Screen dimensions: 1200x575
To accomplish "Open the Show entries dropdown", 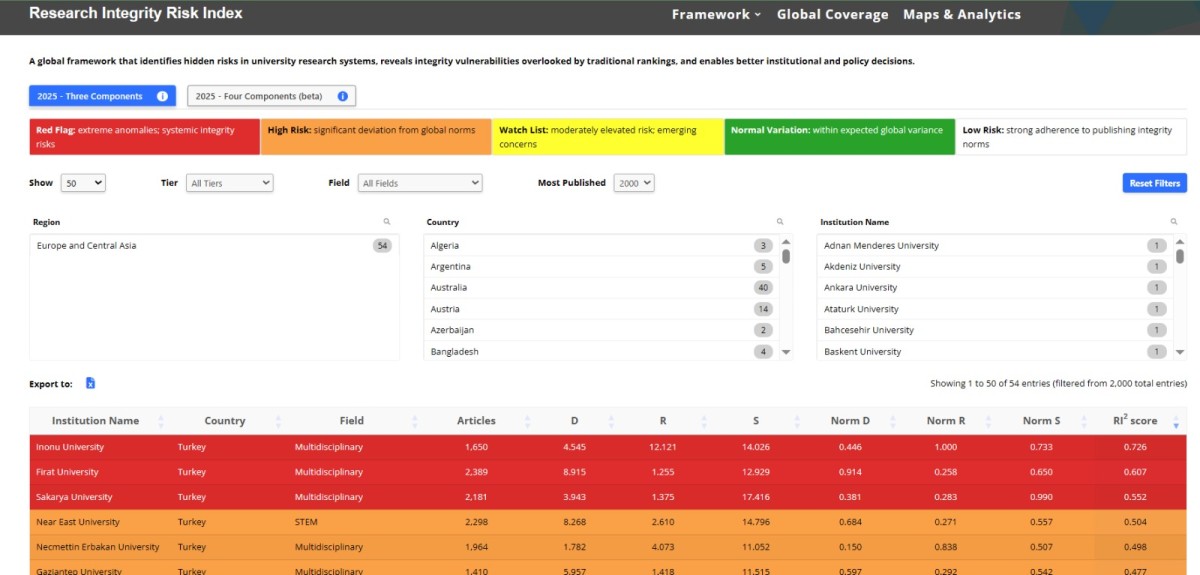I will tap(82, 184).
